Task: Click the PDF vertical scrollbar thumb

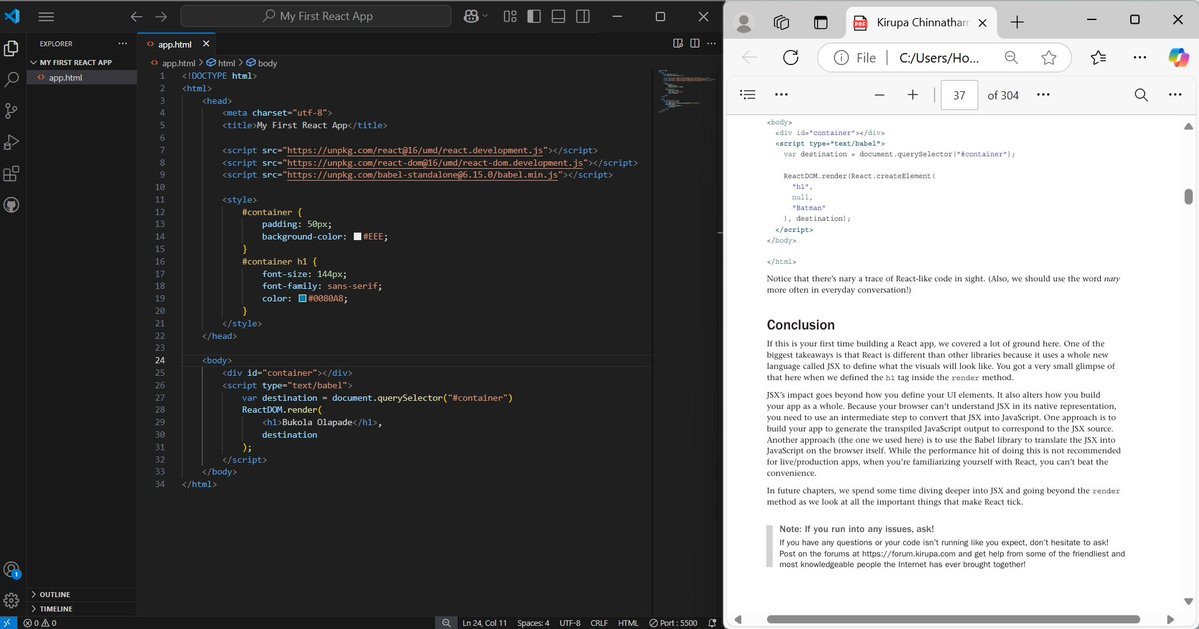Action: [x=1188, y=196]
